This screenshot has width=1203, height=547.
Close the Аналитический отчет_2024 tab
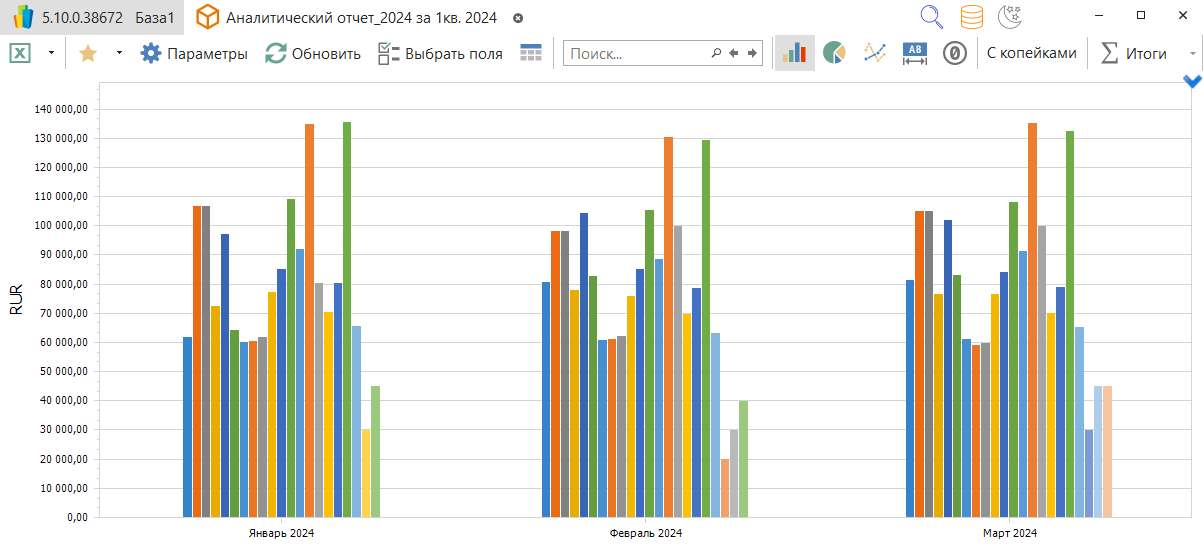coord(518,18)
